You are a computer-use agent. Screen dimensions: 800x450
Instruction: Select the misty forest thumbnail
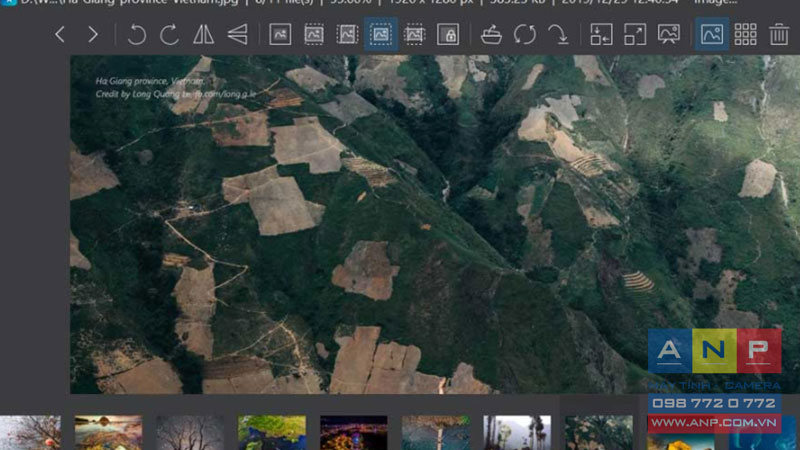pos(517,433)
